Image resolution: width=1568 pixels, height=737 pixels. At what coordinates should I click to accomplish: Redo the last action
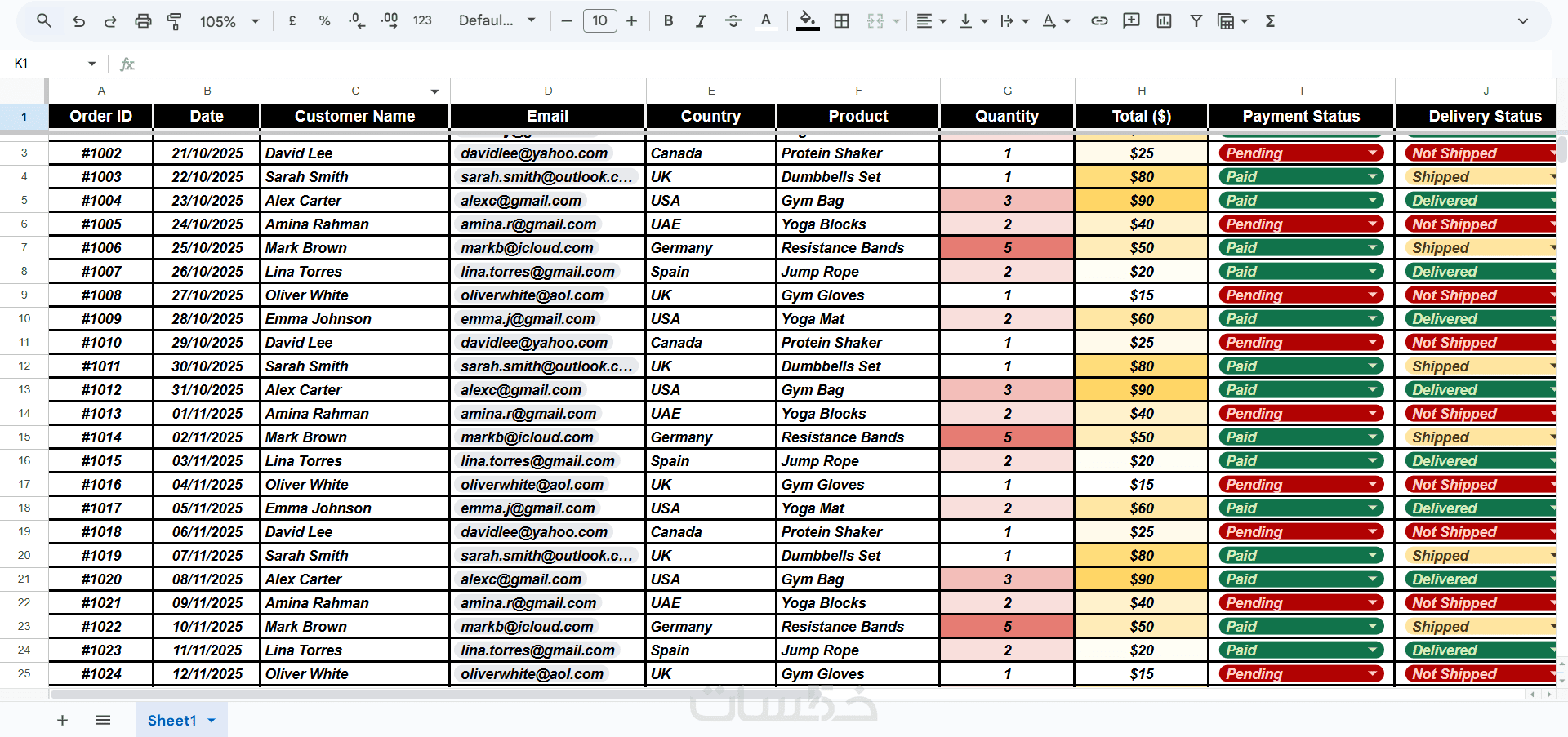click(x=110, y=21)
